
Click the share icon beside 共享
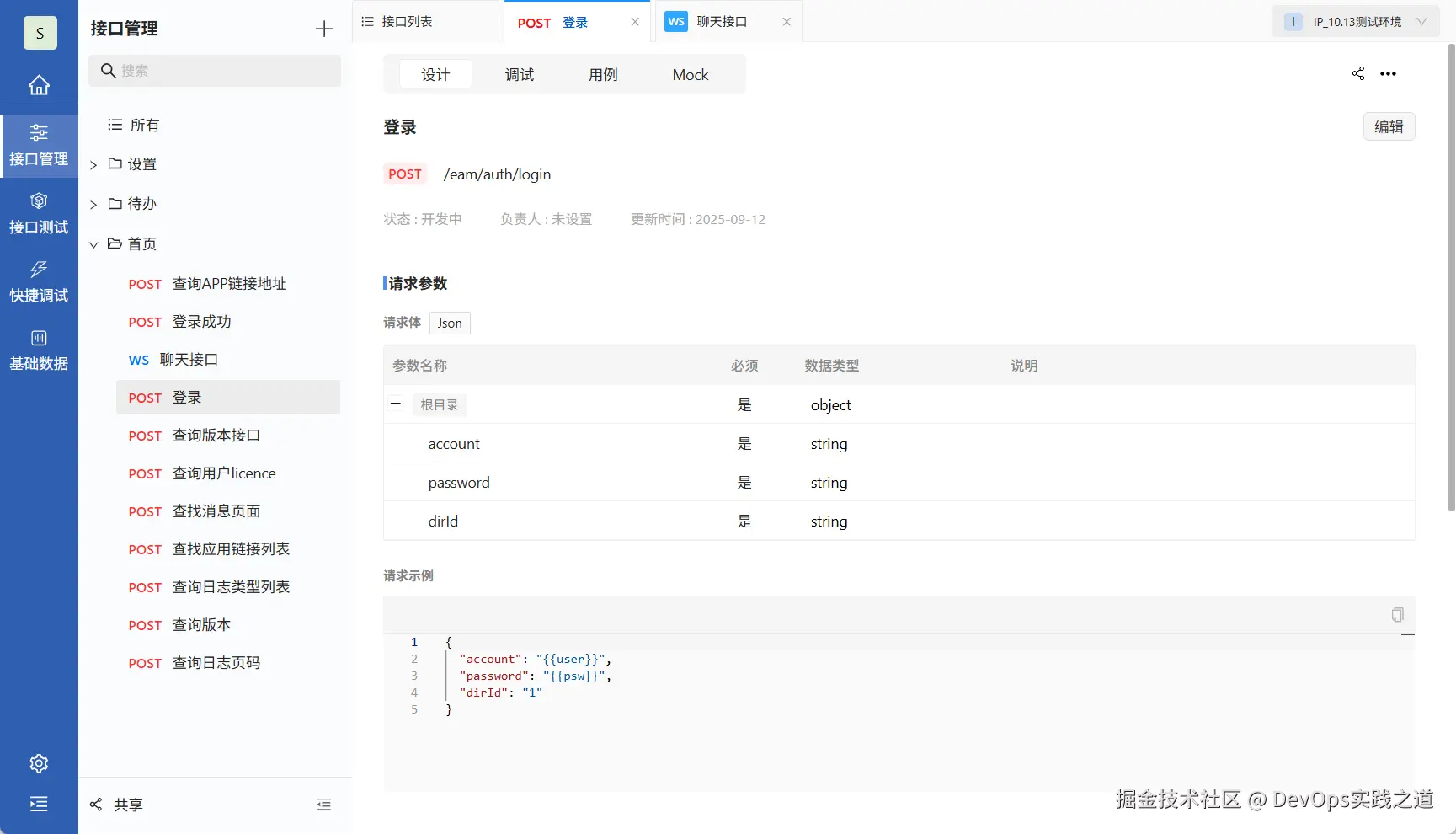96,805
